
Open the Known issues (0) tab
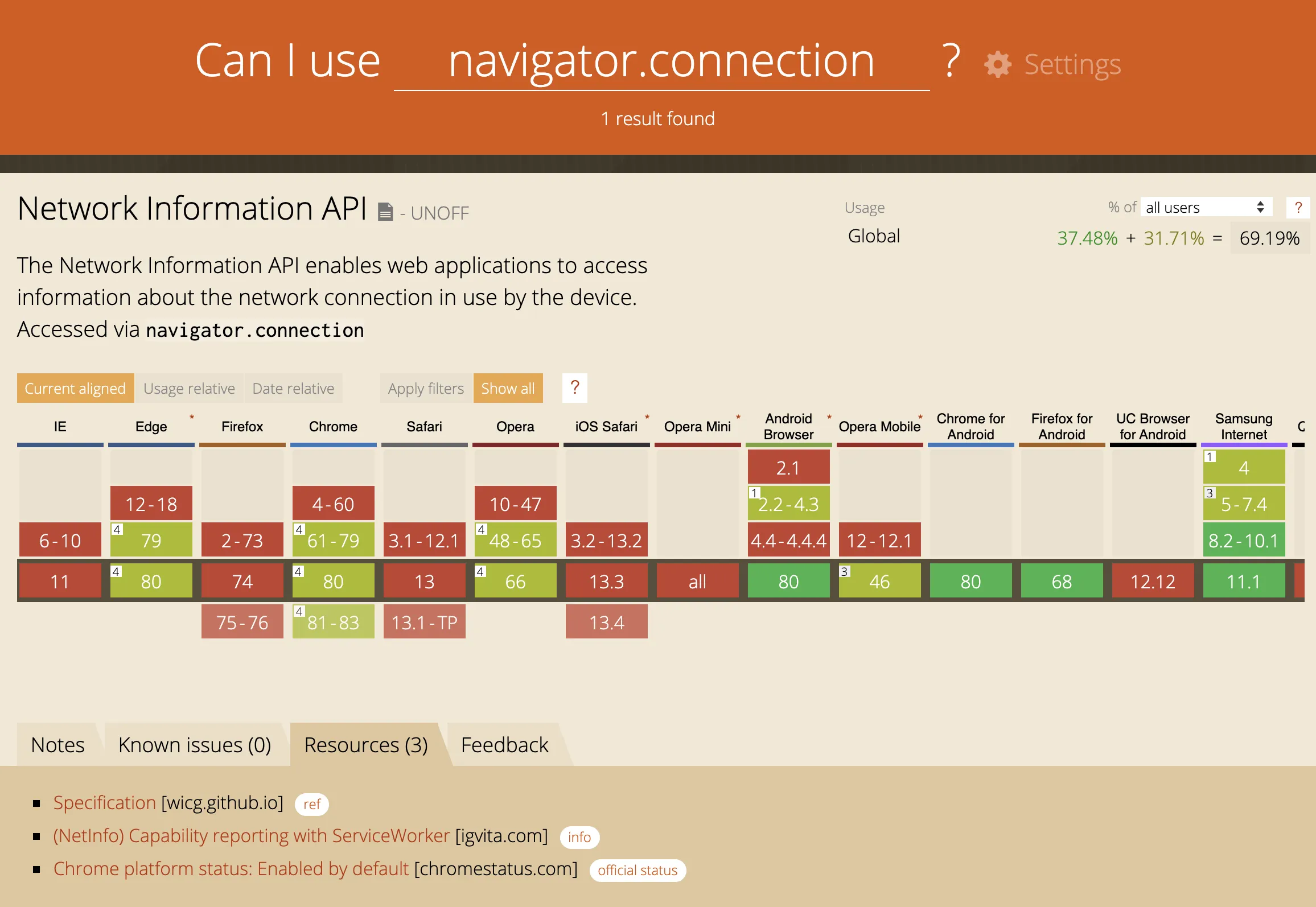(x=194, y=744)
